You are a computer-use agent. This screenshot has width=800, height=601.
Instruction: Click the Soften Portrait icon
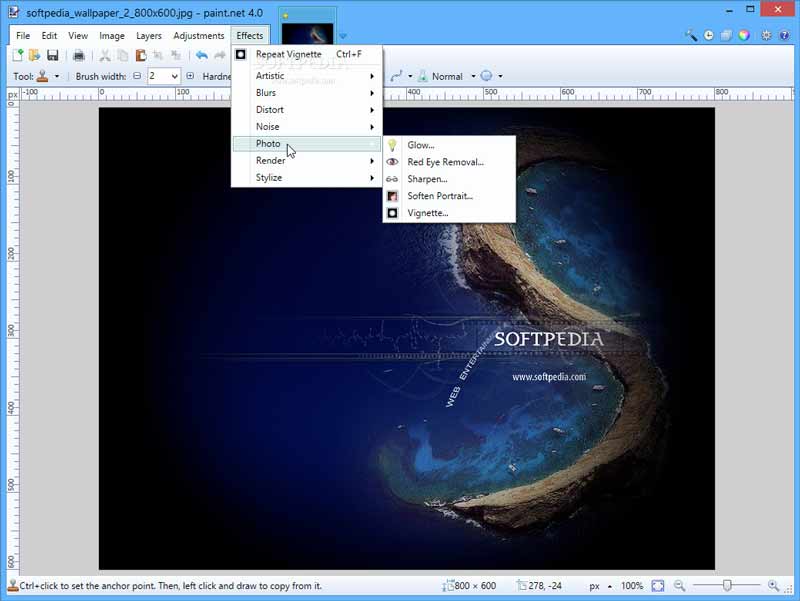coord(392,196)
